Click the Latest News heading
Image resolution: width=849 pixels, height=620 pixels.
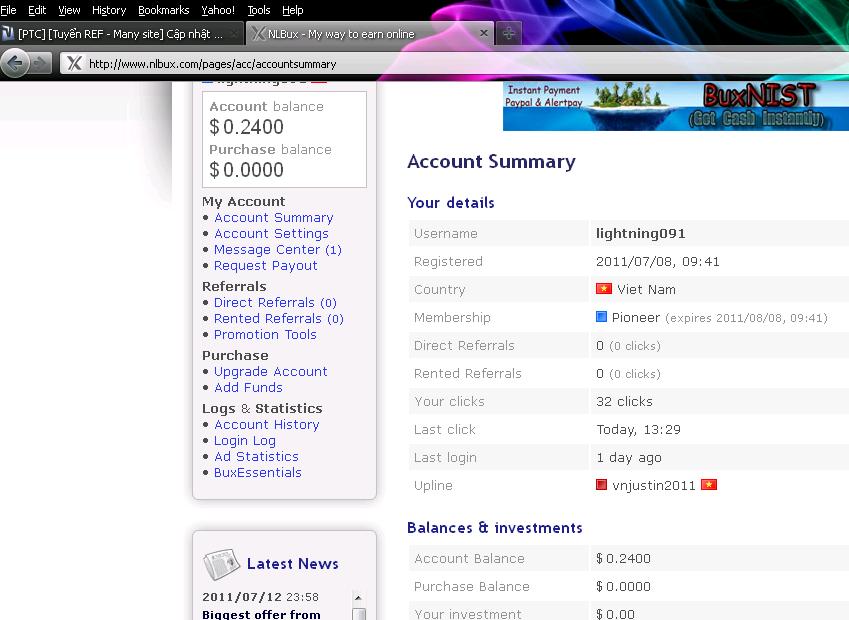click(x=292, y=564)
